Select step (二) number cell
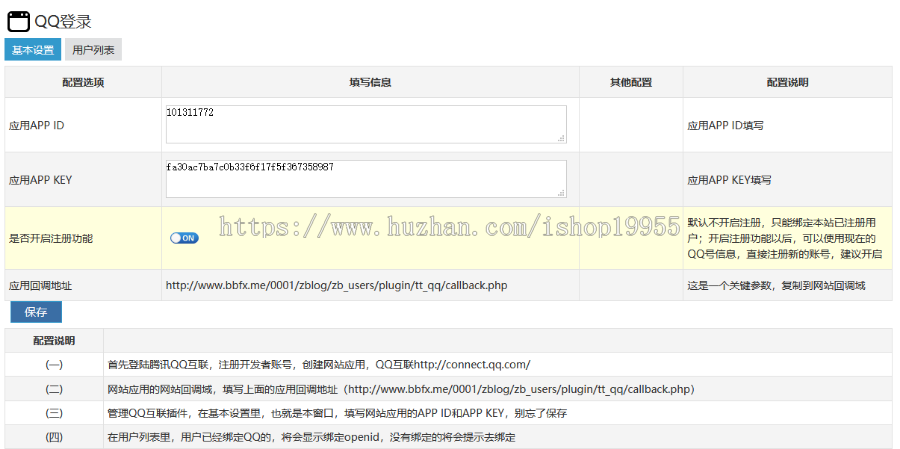The height and width of the screenshot is (449, 900). click(x=54, y=389)
